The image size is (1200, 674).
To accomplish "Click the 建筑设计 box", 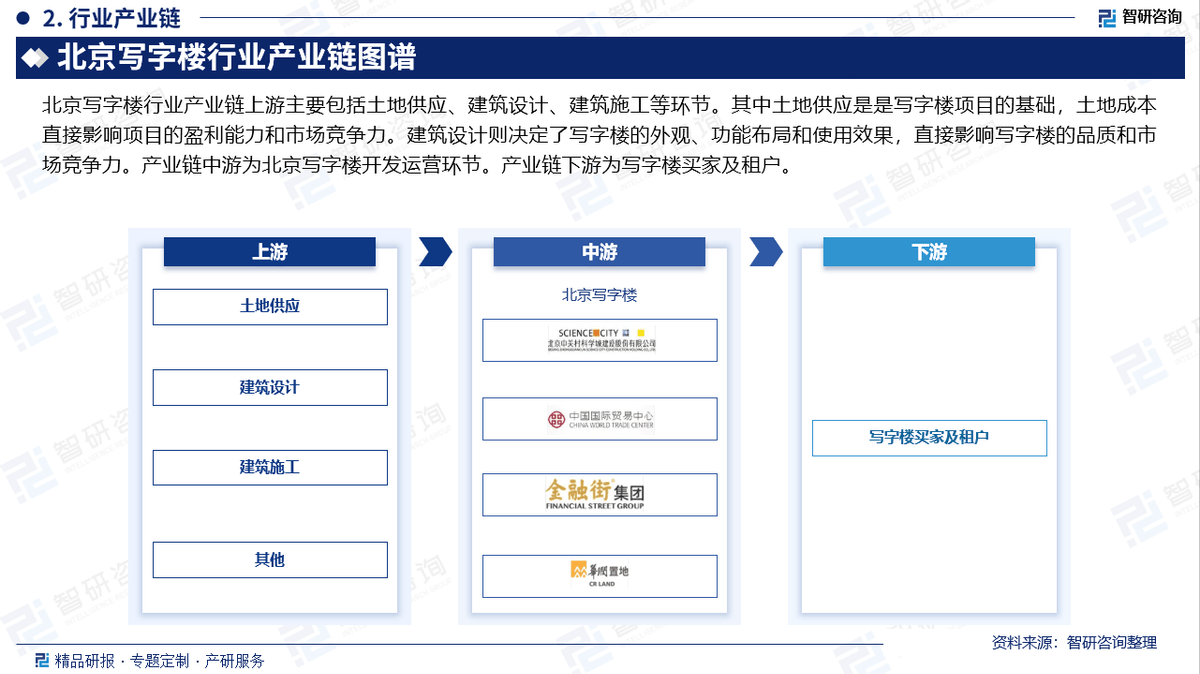I will coord(269,387).
